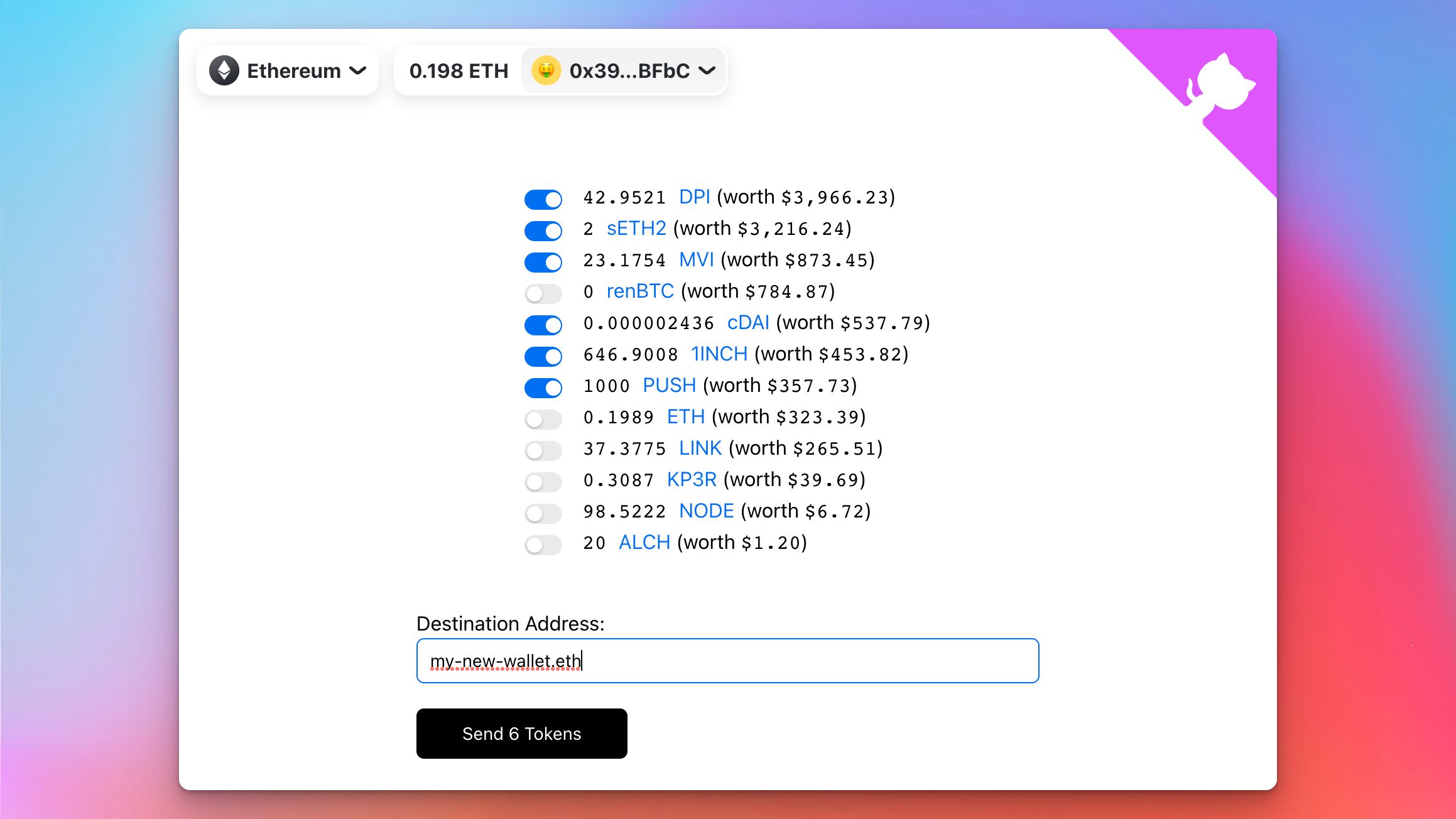Enable the ETH token toggle

[543, 419]
